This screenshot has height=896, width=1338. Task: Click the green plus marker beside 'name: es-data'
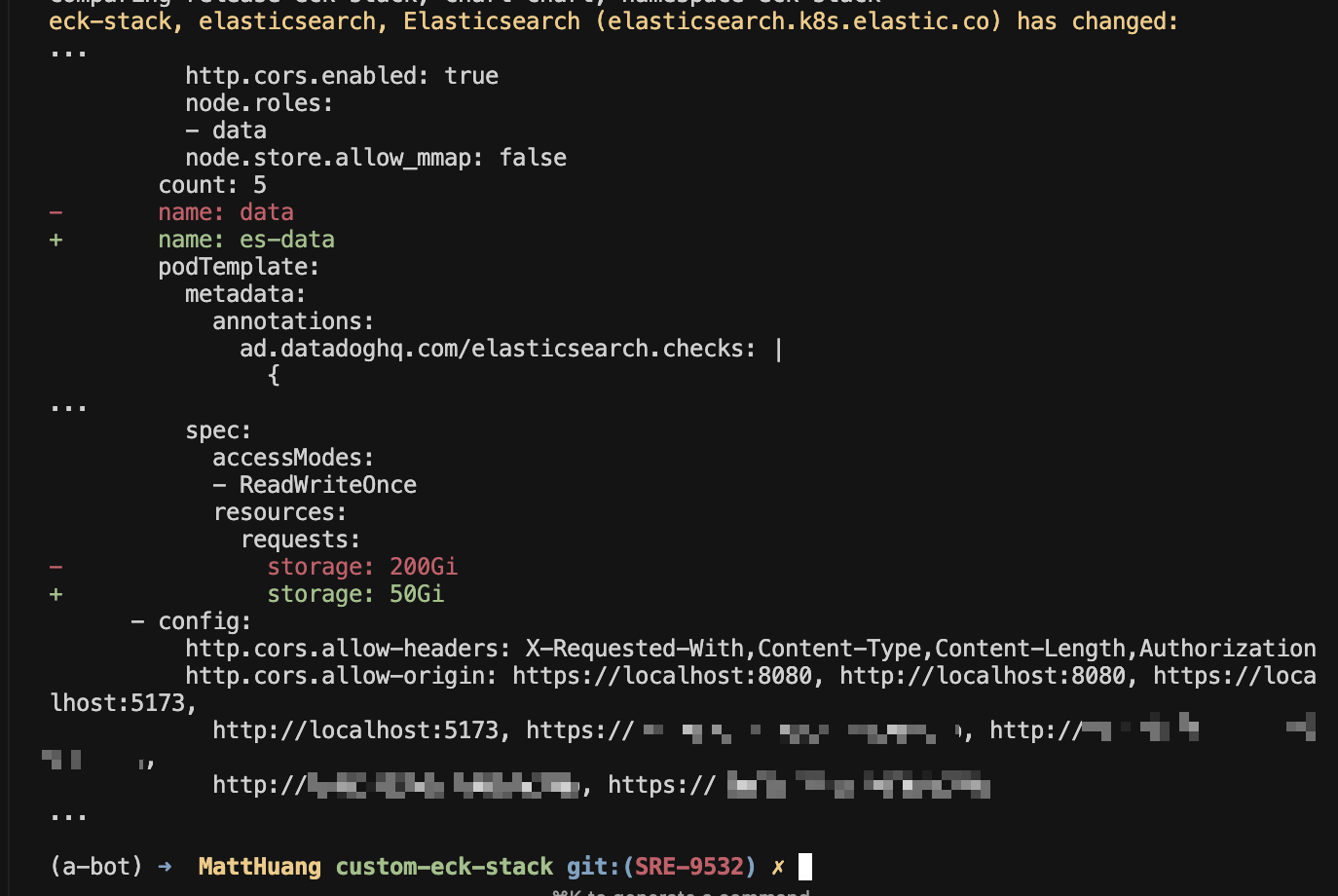point(56,240)
